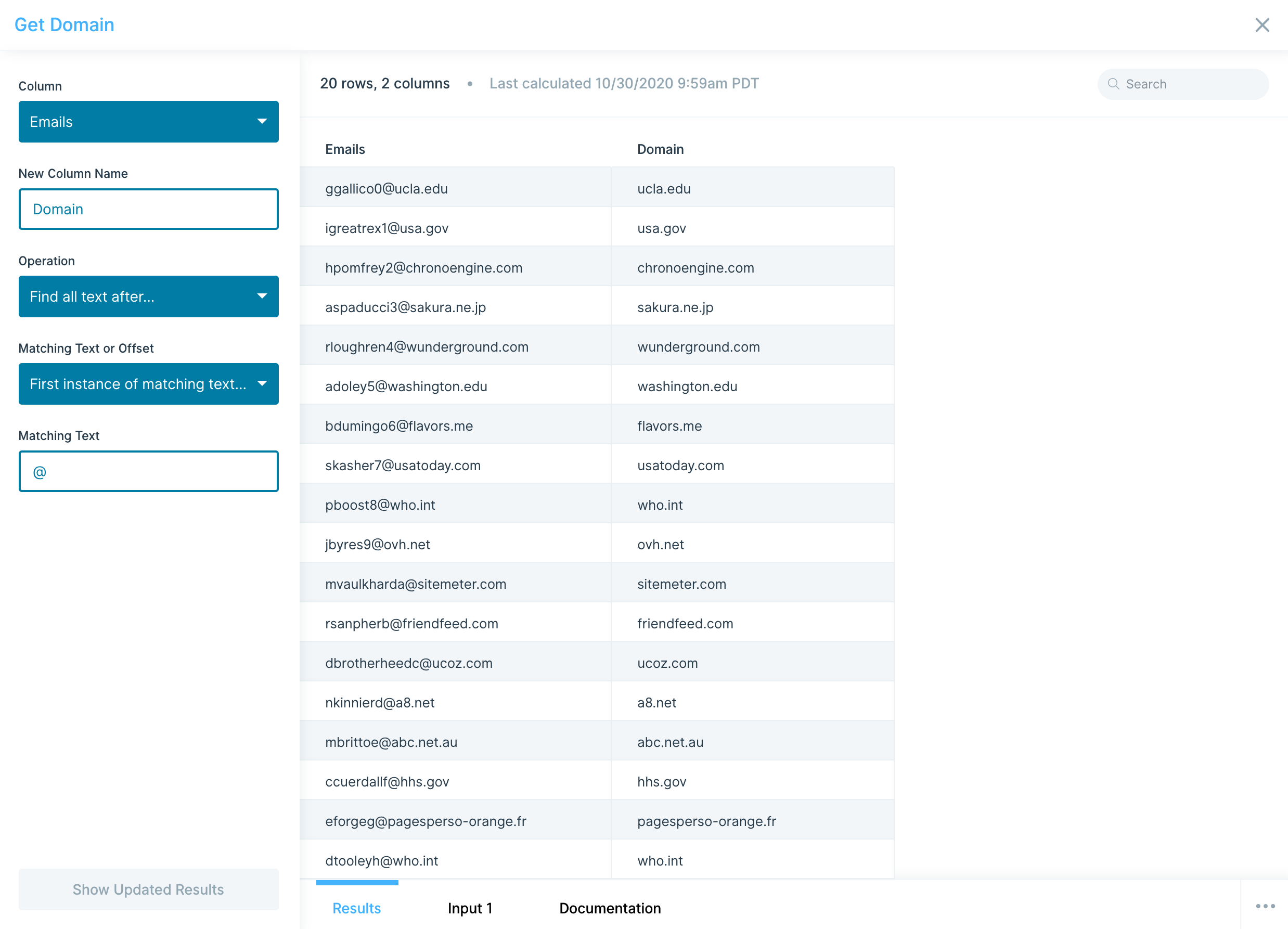The width and height of the screenshot is (1288, 929).
Task: Select the pagesperso-orange.fr domain cell
Action: pos(753,820)
